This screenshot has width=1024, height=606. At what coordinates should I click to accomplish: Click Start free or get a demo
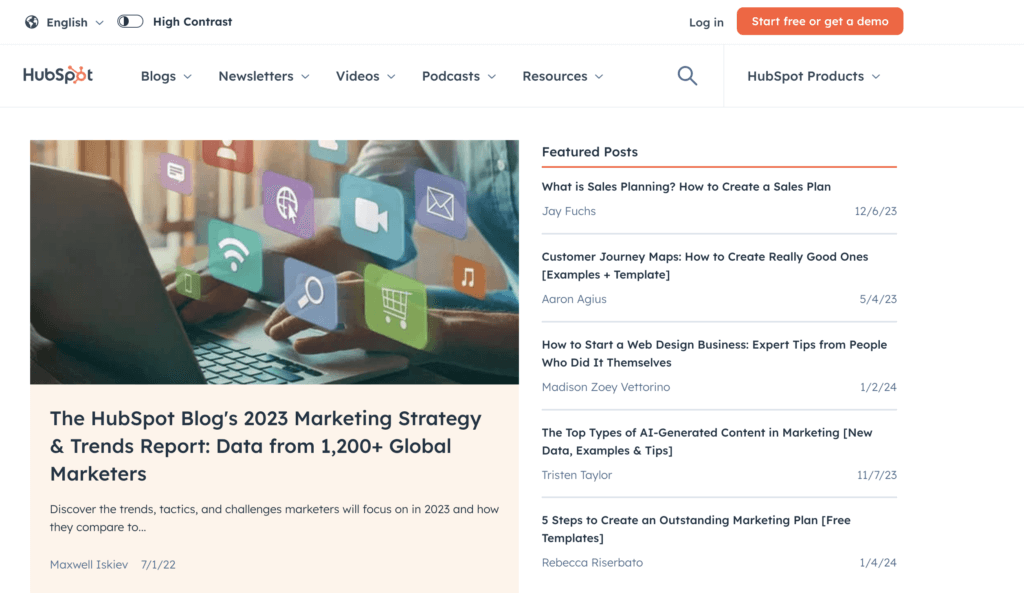coord(819,20)
